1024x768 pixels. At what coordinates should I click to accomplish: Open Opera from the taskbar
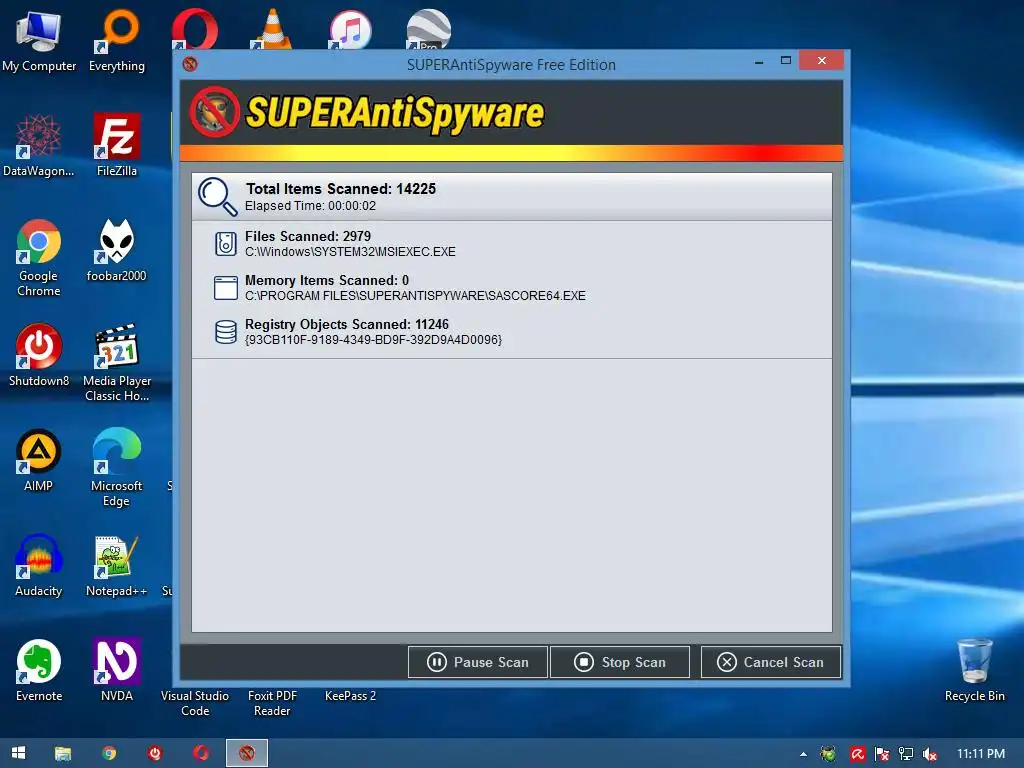coord(200,753)
